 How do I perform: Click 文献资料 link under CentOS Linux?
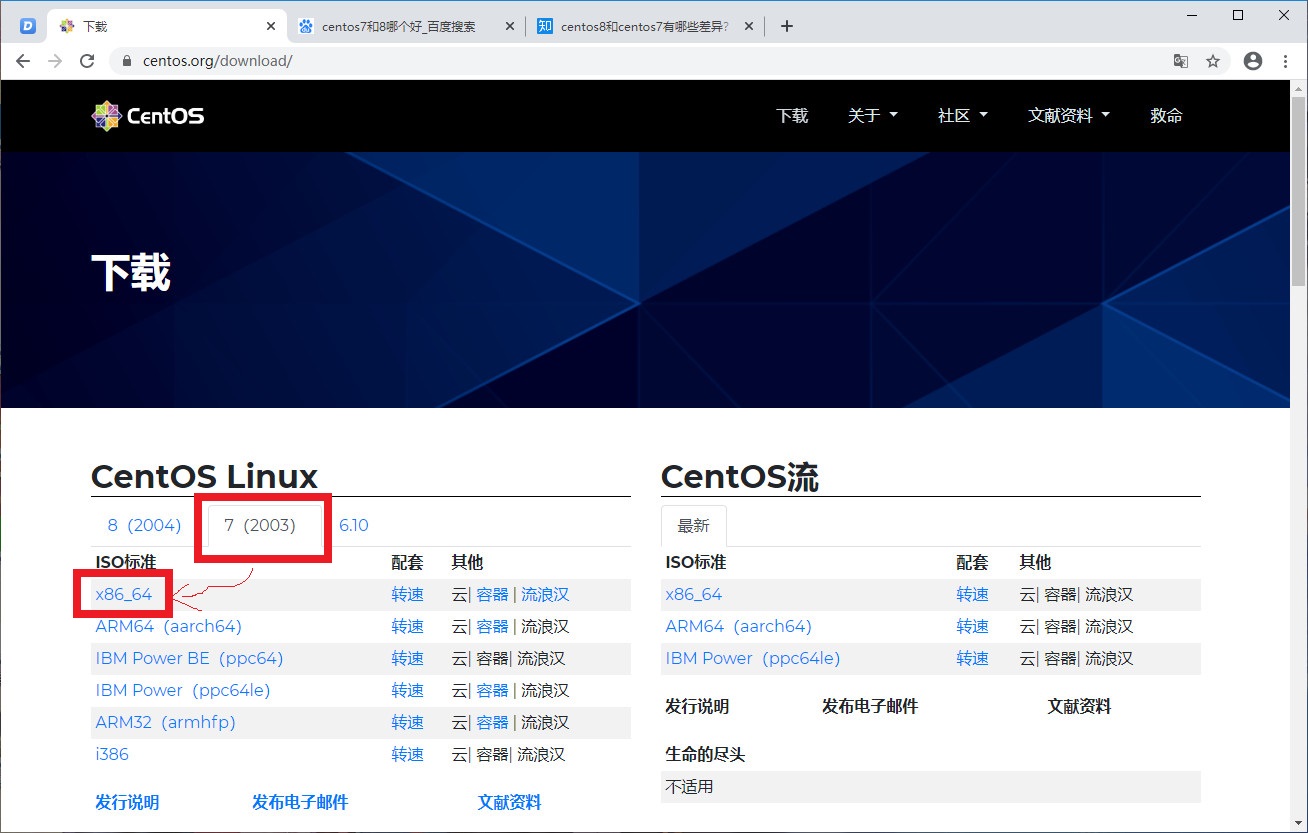click(510, 802)
